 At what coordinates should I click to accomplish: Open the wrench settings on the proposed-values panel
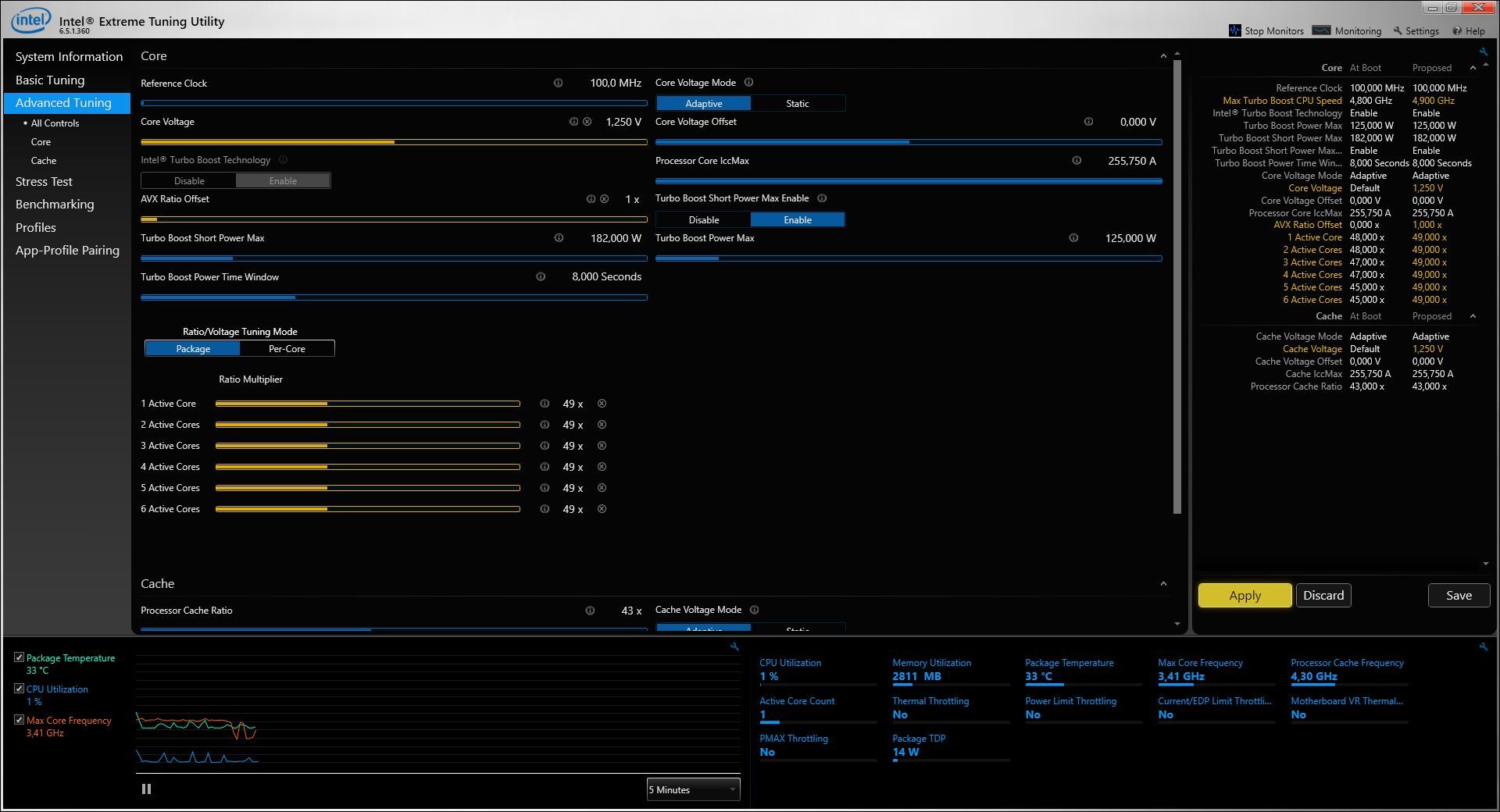coord(1483,52)
